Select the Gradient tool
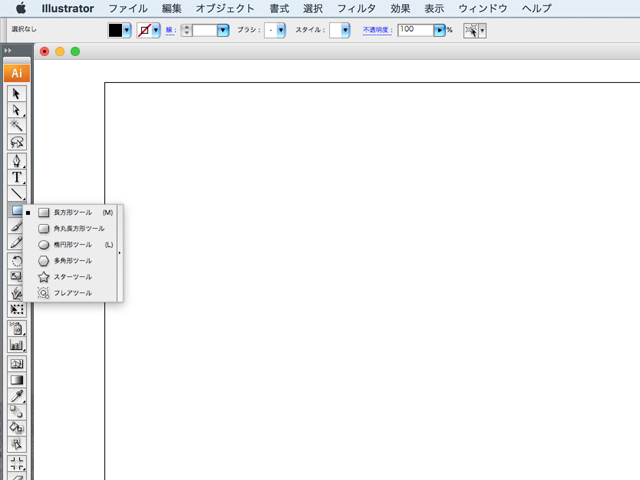 coord(17,380)
